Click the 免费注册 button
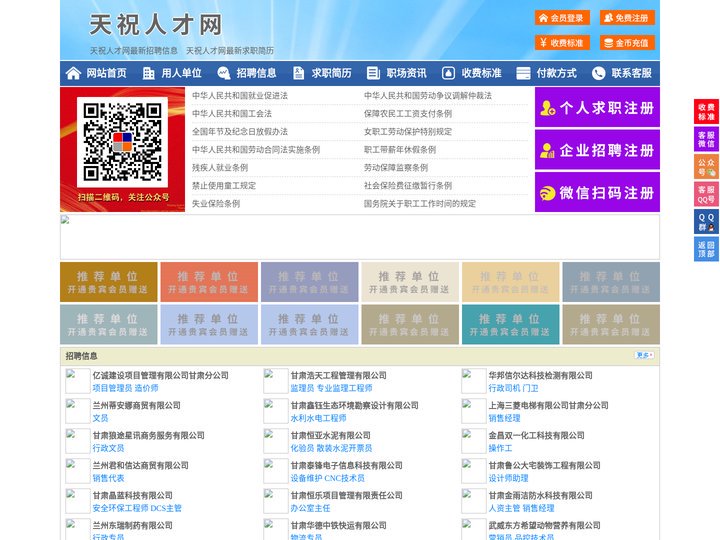Image resolution: width=720 pixels, height=540 pixels. 627,18
